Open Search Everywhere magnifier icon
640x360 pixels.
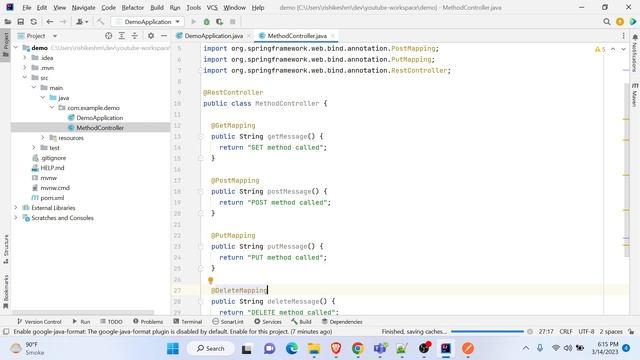[x=607, y=22]
